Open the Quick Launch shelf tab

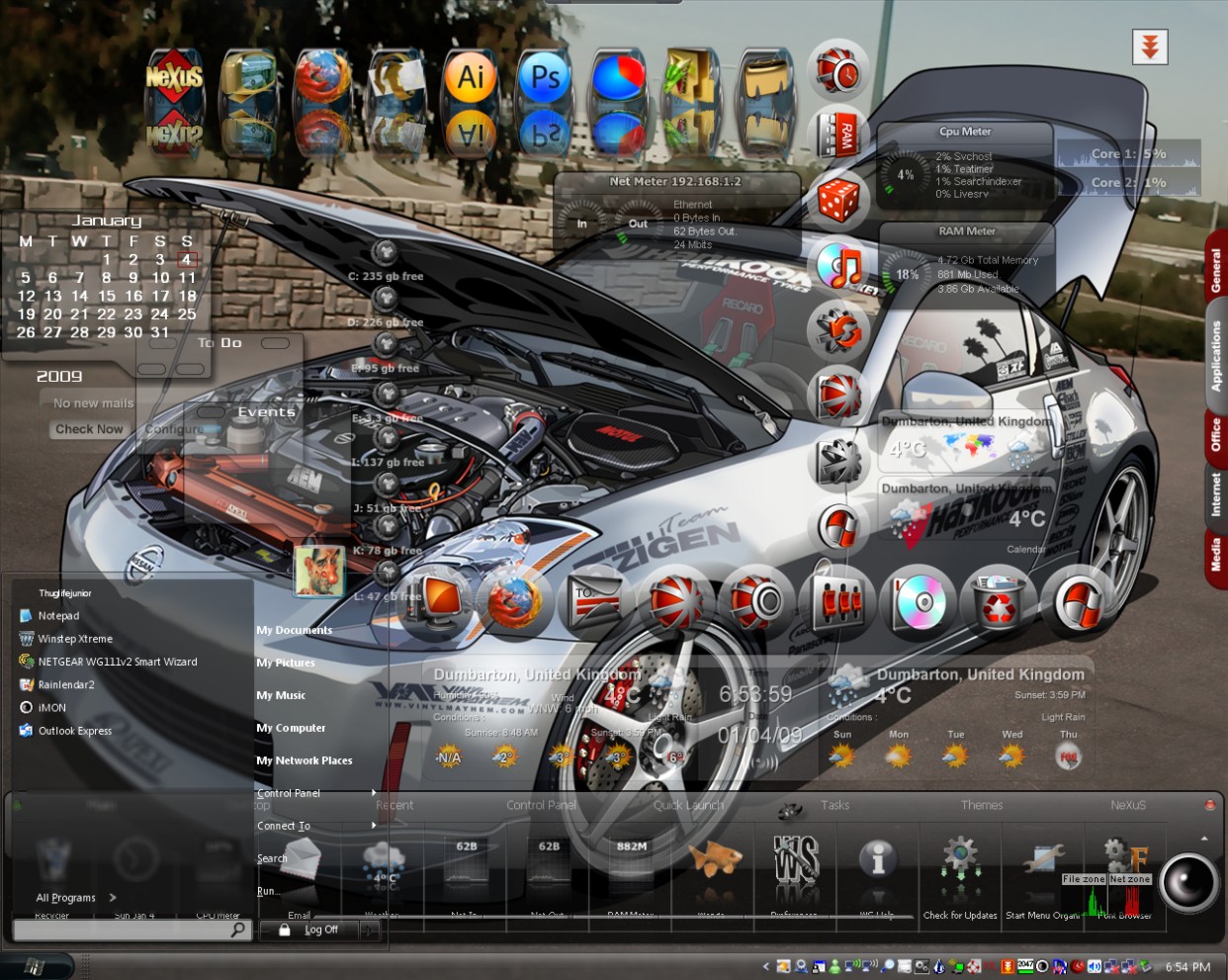tap(688, 805)
